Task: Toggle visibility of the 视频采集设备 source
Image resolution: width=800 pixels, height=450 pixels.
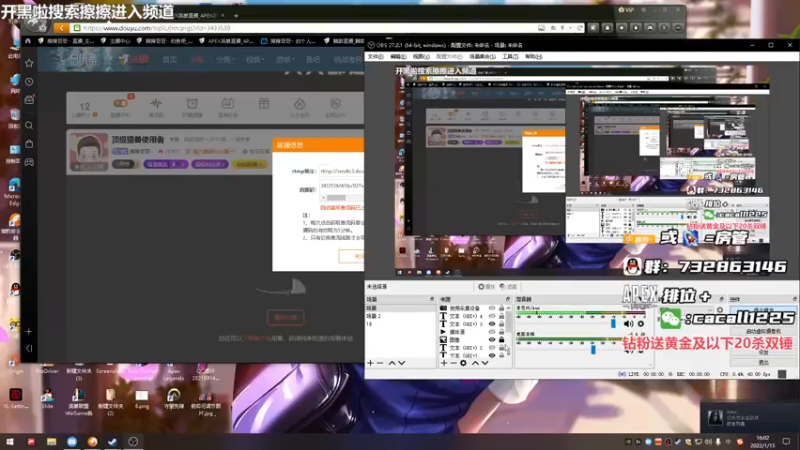Action: [x=492, y=308]
